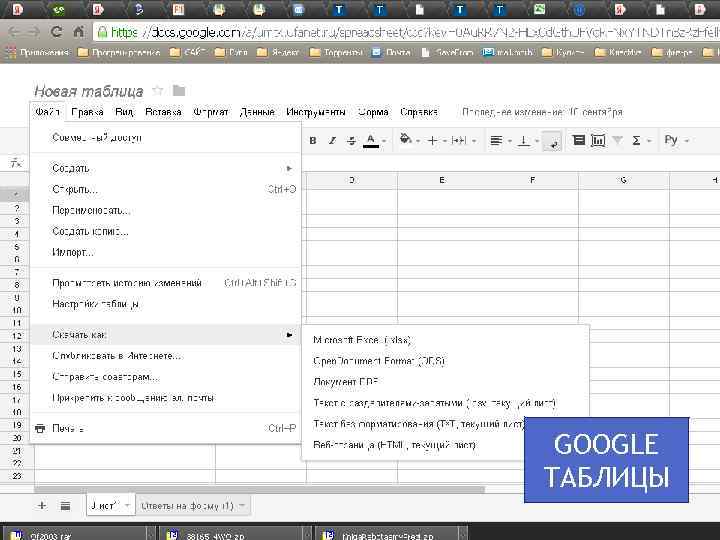The height and width of the screenshot is (540, 720).
Task: Apply strikethrough formatting
Action: coord(351,141)
